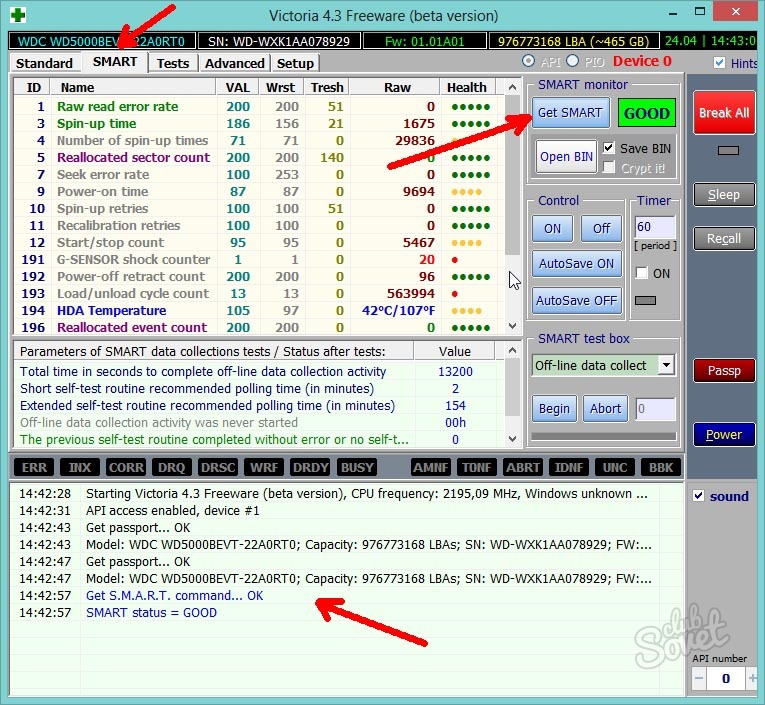
Task: Click the BUSY status indicator
Action: (x=357, y=467)
